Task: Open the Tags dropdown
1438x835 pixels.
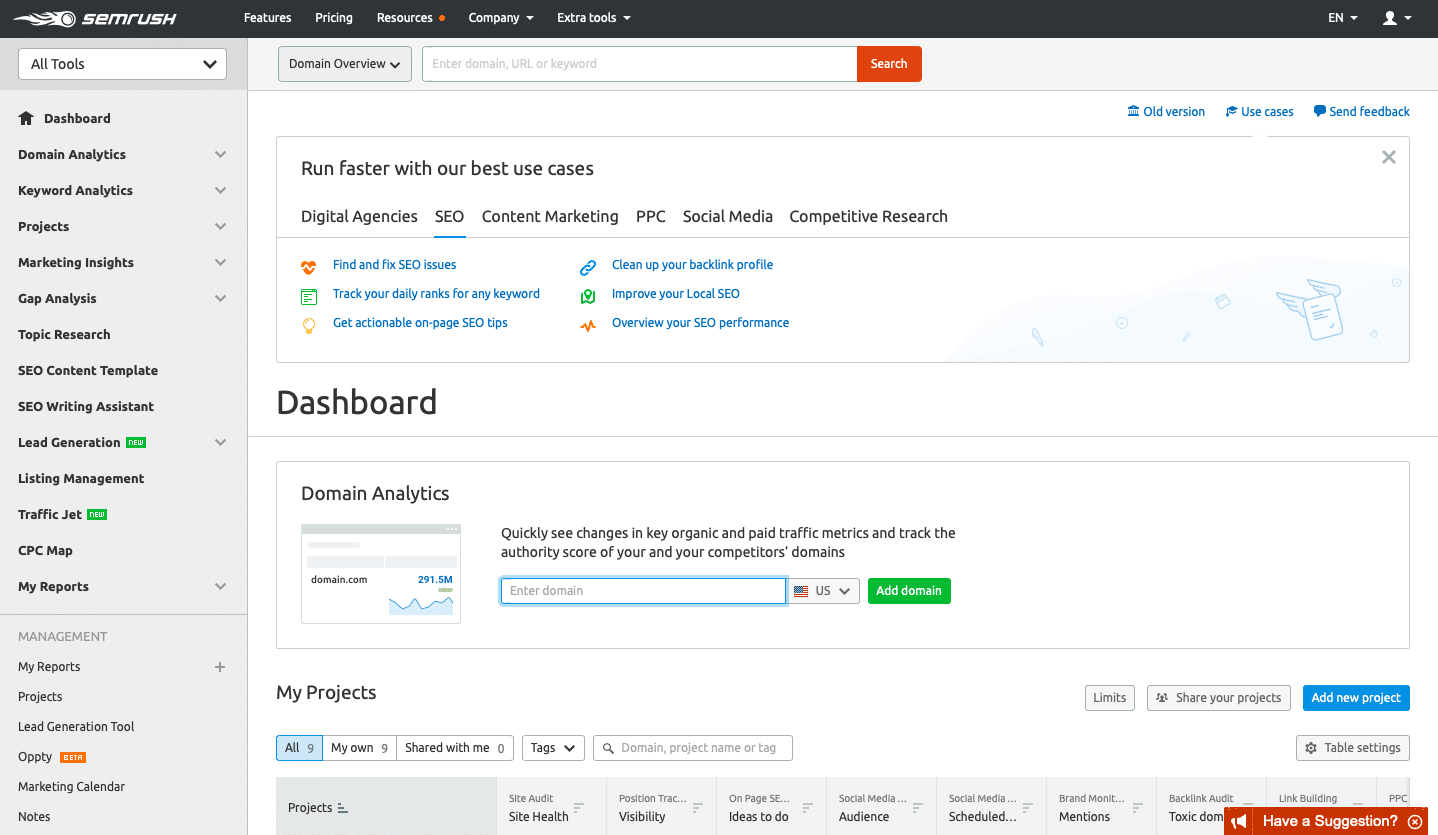Action: (553, 748)
